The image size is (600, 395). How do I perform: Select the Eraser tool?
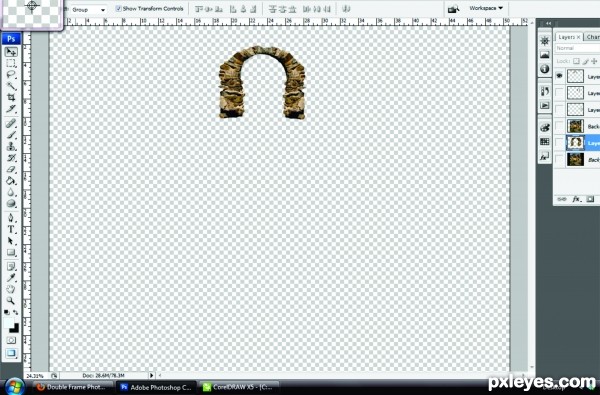click(11, 169)
